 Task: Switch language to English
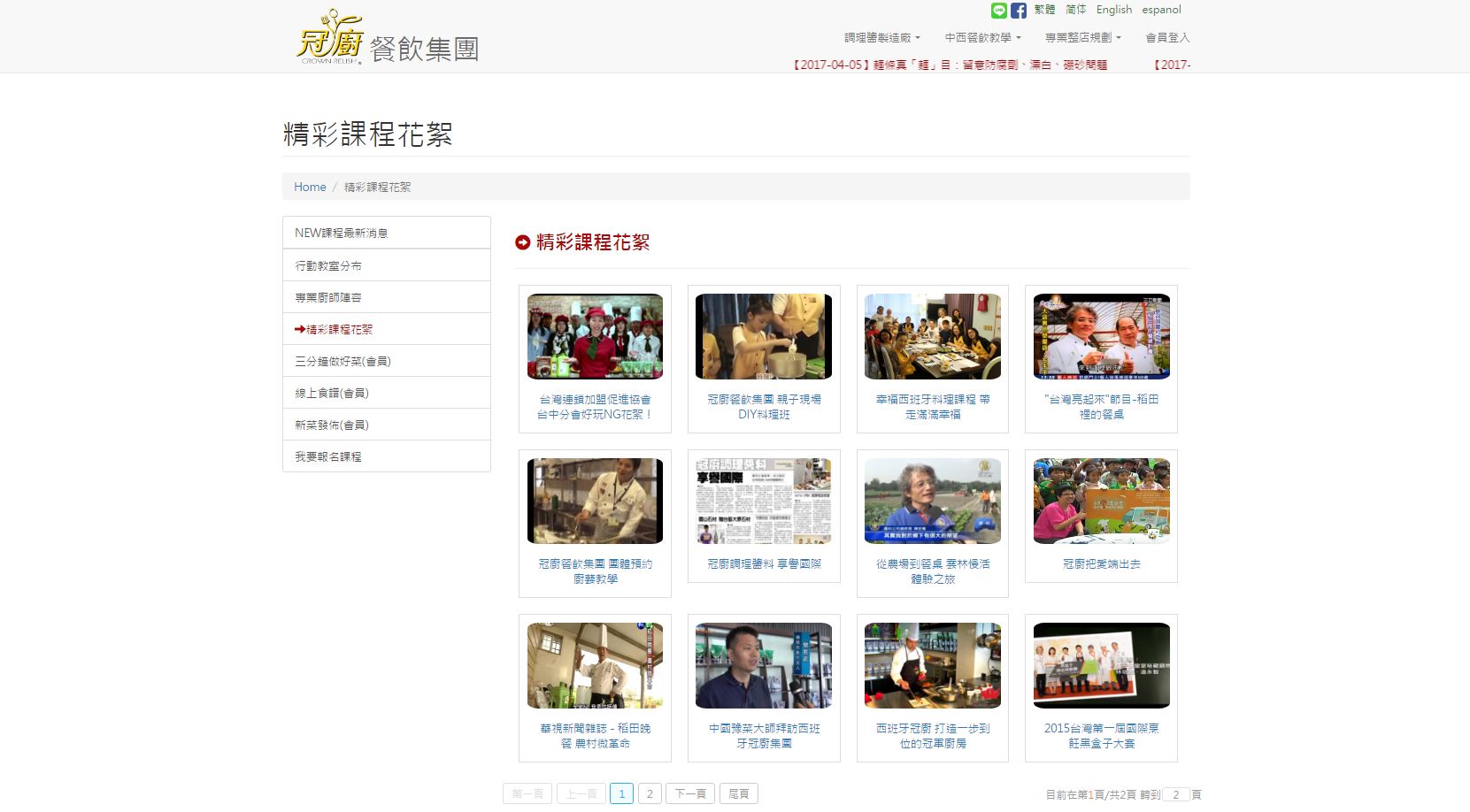(1113, 10)
